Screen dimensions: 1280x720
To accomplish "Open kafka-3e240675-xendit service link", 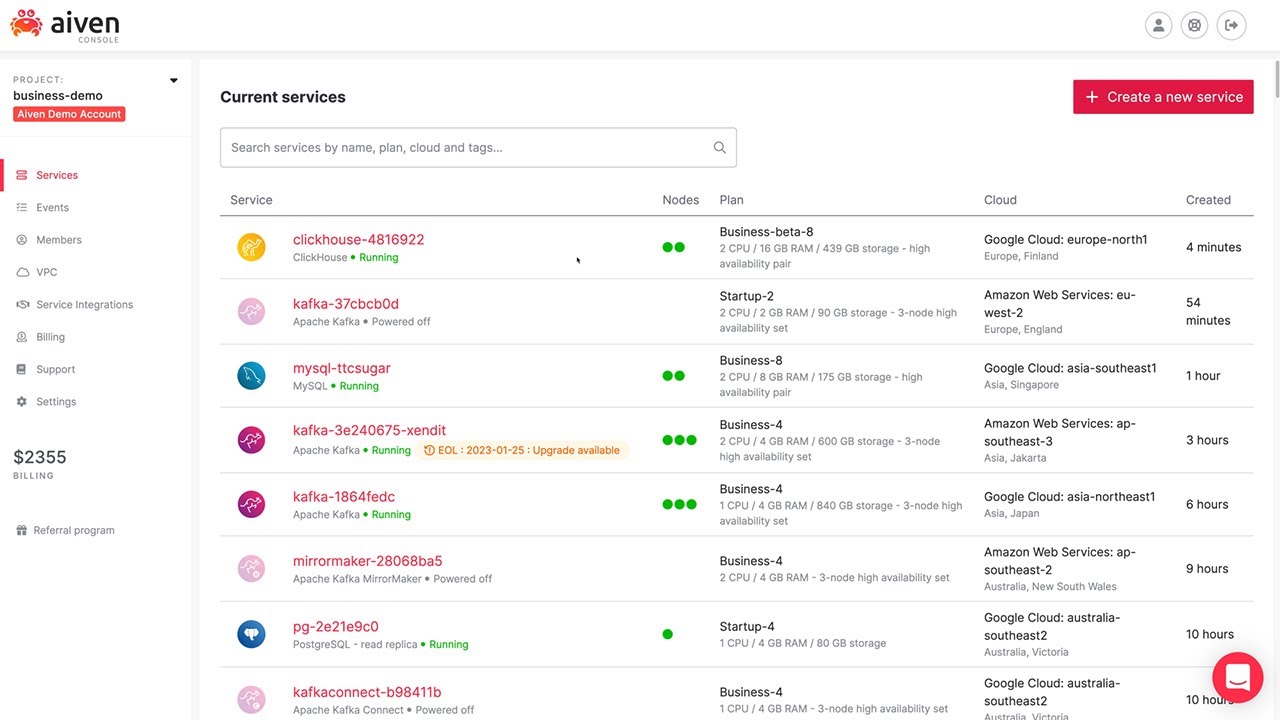I will point(369,430).
